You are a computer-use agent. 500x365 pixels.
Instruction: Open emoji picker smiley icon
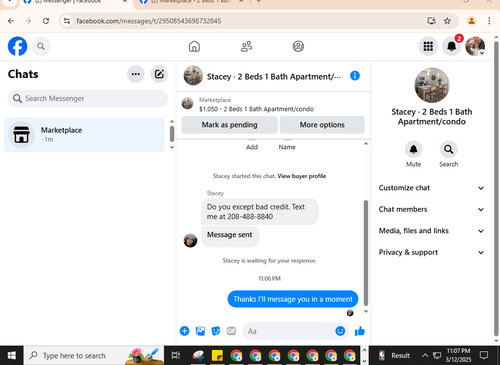pos(340,331)
